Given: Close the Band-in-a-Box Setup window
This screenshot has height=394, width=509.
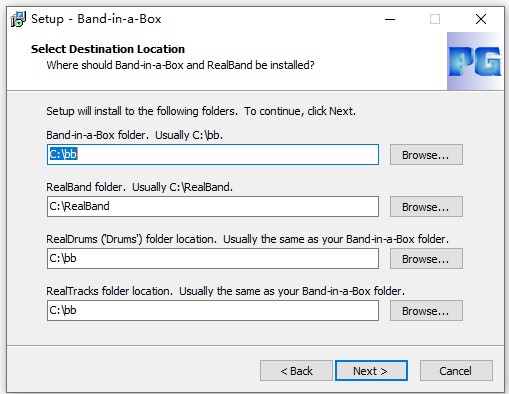Looking at the screenshot, I should click(481, 19).
